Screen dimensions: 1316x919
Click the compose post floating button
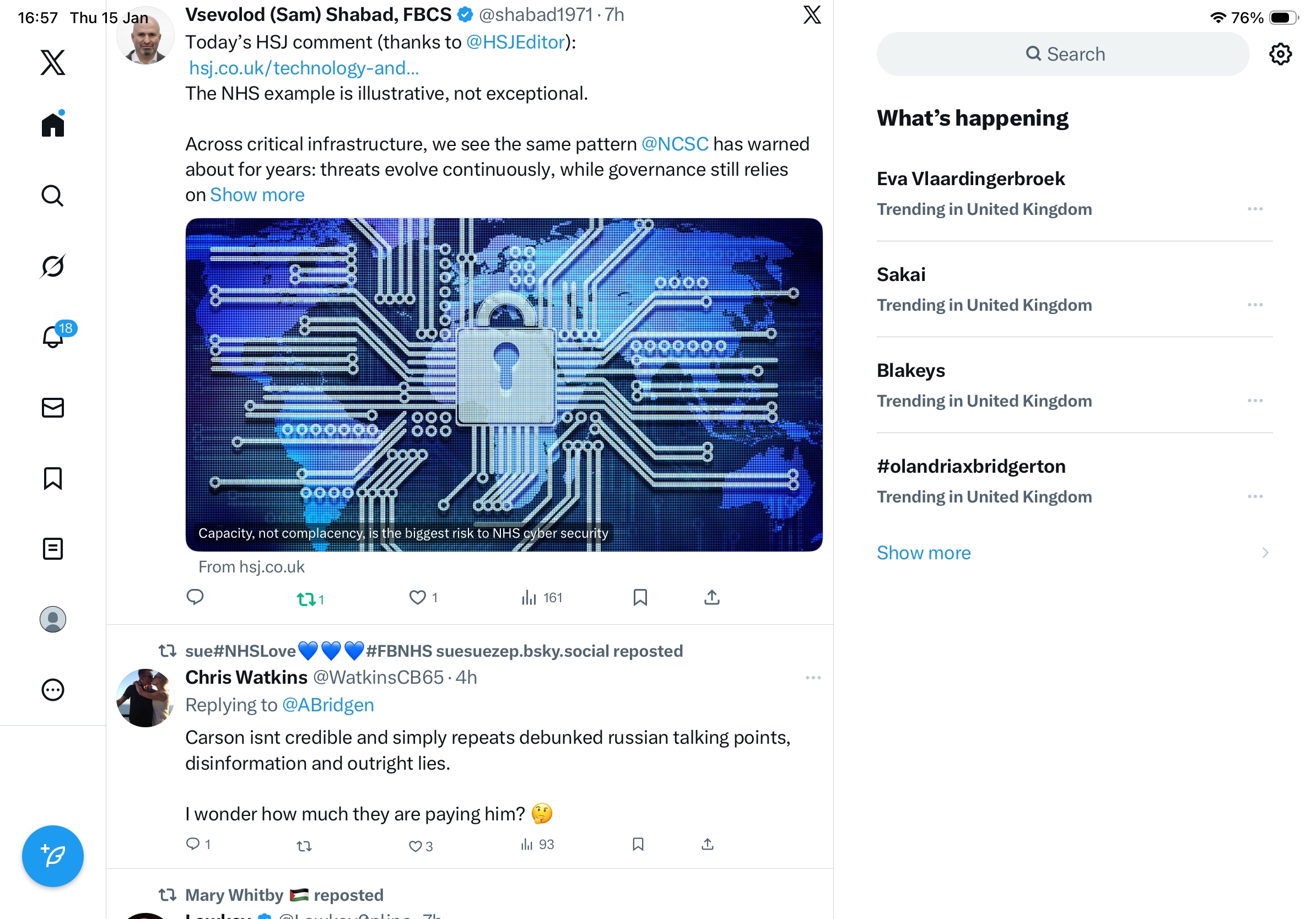tap(53, 856)
